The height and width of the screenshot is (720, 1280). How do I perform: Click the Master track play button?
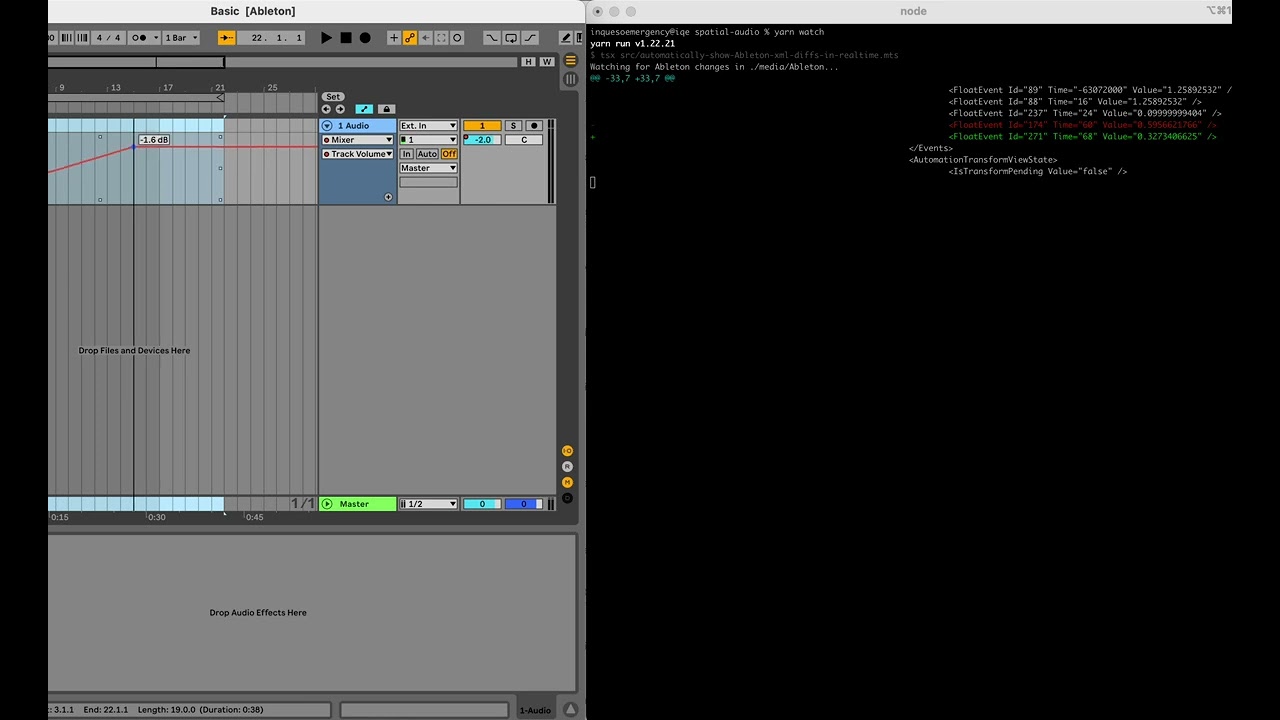327,504
